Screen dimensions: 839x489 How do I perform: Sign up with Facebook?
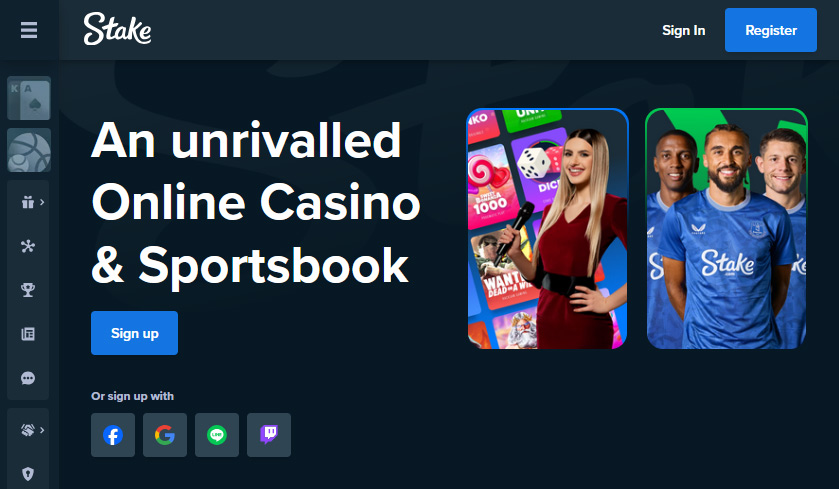[x=113, y=435]
